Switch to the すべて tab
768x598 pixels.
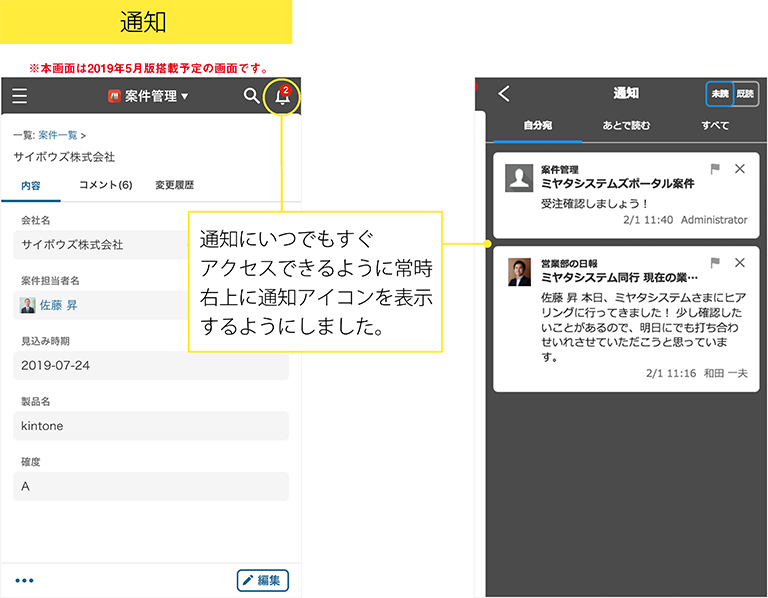[x=715, y=126]
